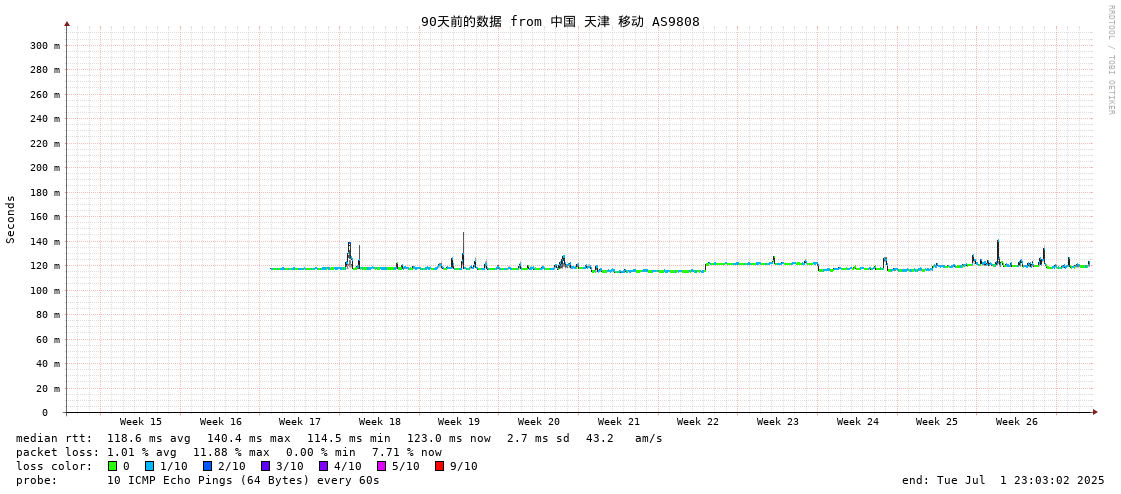Click the purple 3/10 loss color swatch
The width and height of the screenshot is (1121, 494).
(x=265, y=466)
